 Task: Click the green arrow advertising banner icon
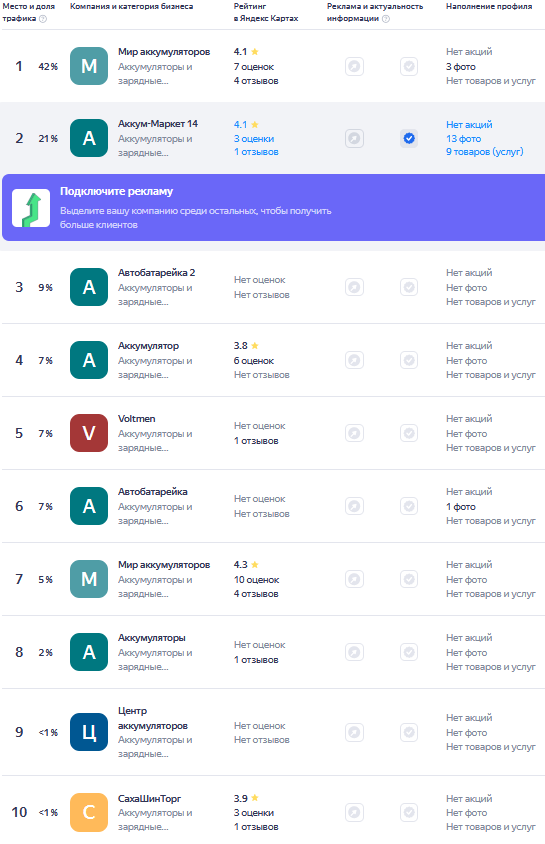tap(31, 208)
